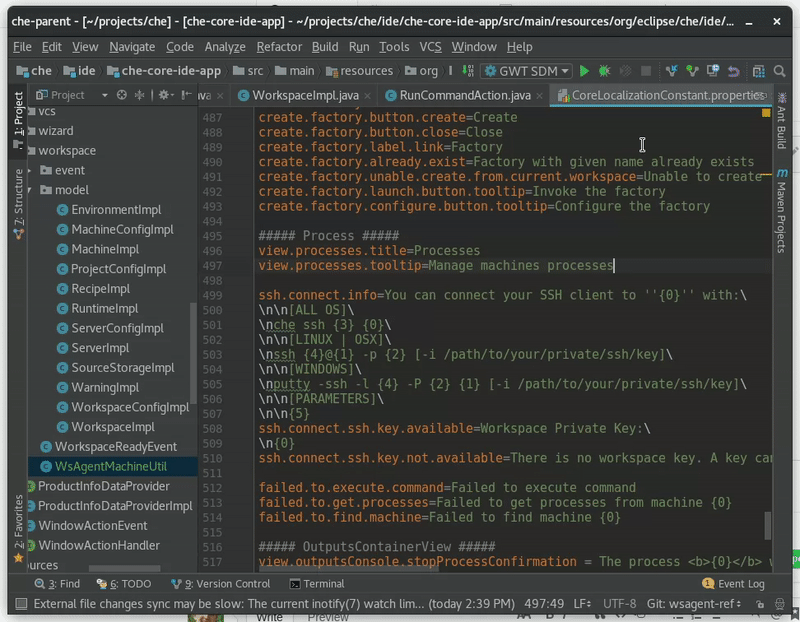Screen dimensions: 800x622
Task: Click the view.processes.title line
Action: point(369,251)
